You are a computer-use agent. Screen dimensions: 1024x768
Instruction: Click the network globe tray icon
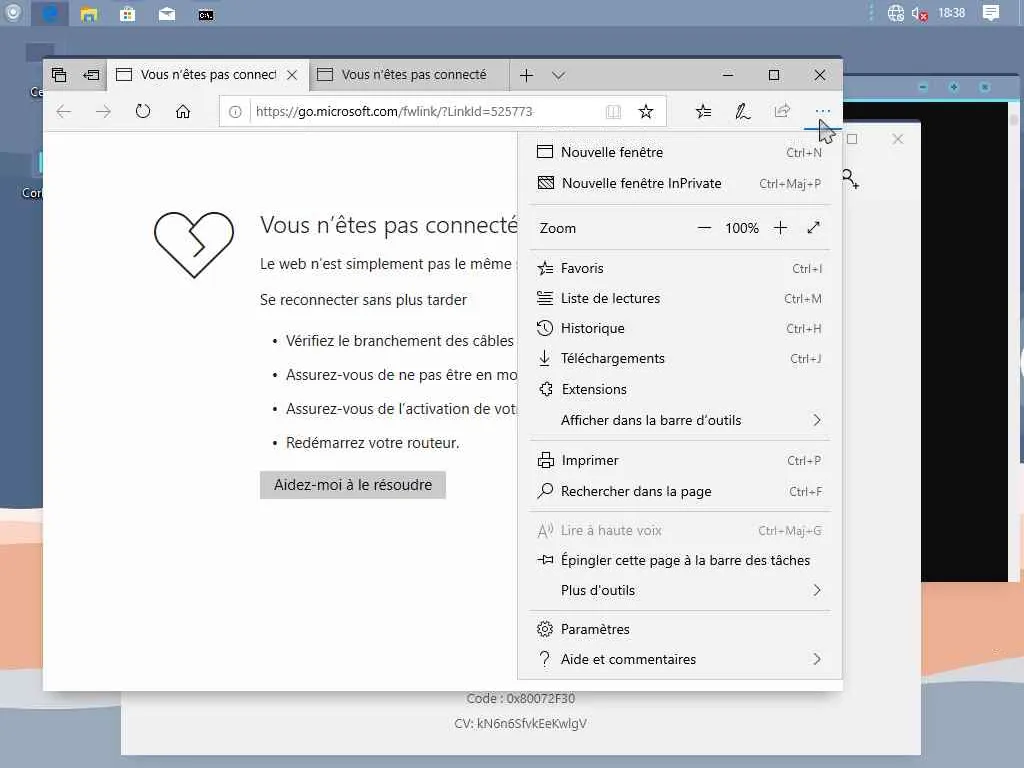point(895,13)
